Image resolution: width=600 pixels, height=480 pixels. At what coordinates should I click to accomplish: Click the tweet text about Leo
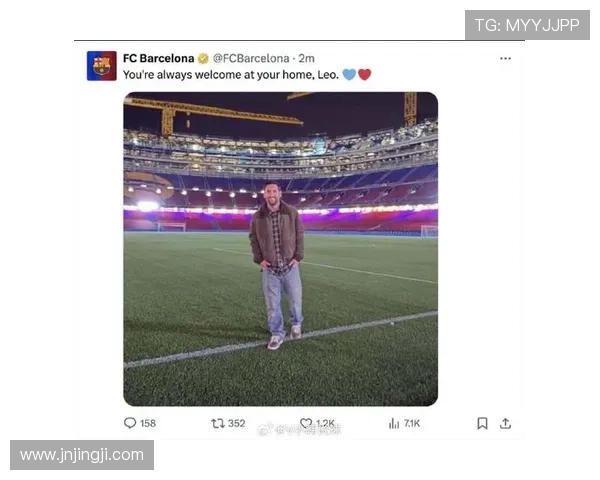click(230, 74)
